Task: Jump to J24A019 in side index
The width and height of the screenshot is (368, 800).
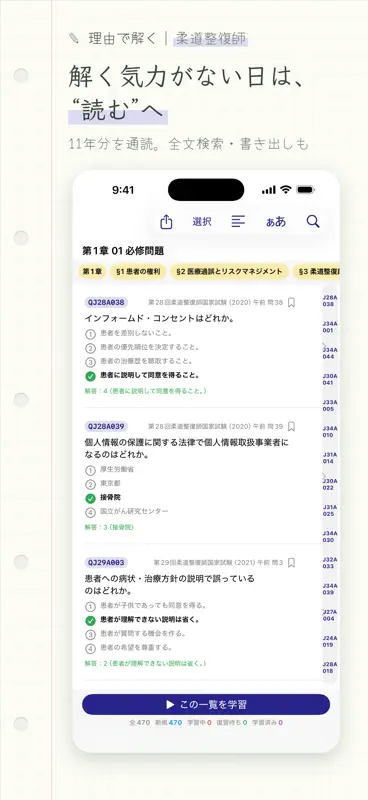Action: coord(330,641)
